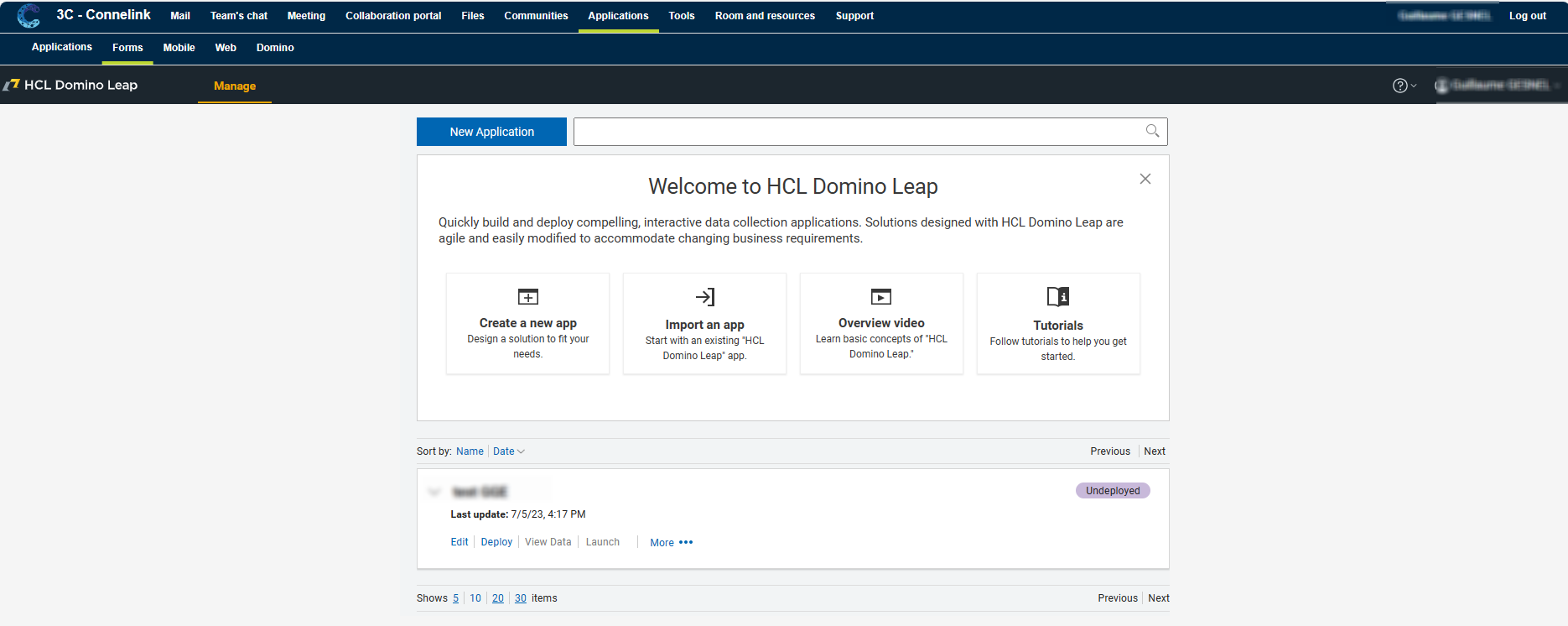Image resolution: width=1568 pixels, height=626 pixels.
Task: Sort applications by Name
Action: pos(470,451)
